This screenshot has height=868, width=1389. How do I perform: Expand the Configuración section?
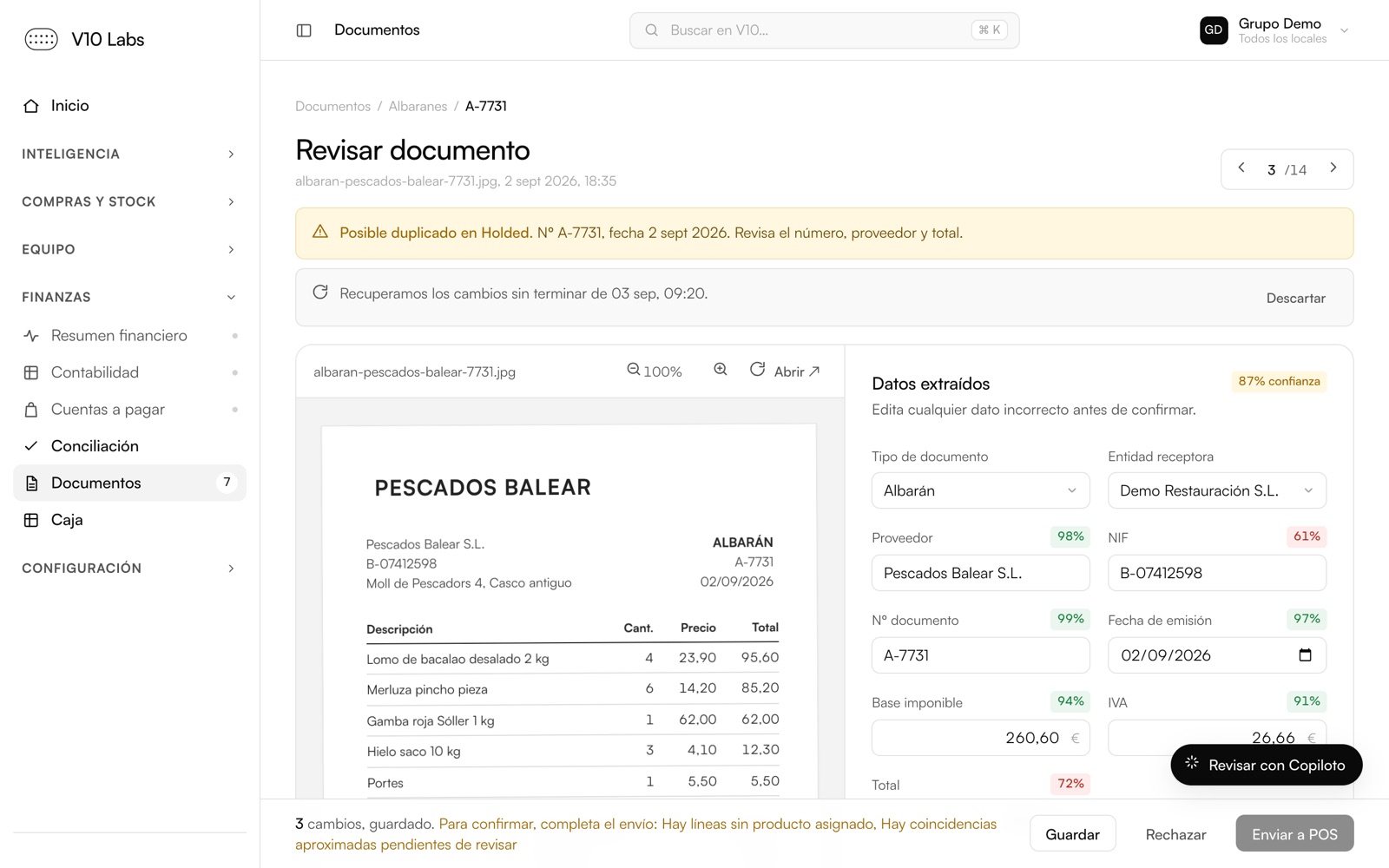tap(129, 568)
